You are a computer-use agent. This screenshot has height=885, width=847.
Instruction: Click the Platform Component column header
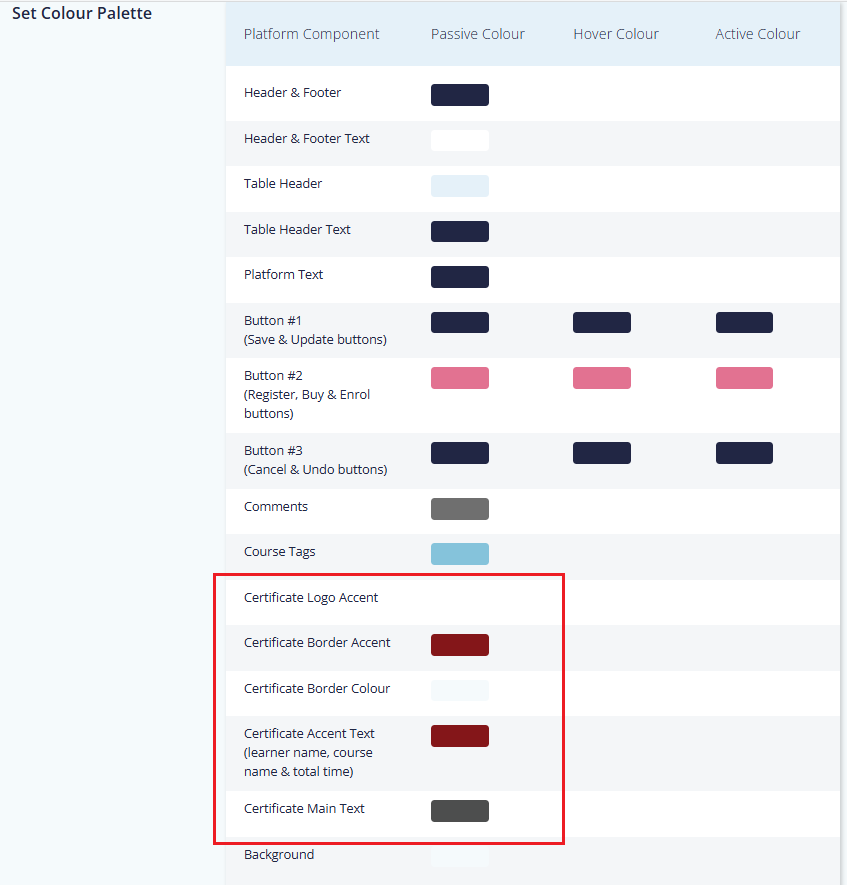311,34
